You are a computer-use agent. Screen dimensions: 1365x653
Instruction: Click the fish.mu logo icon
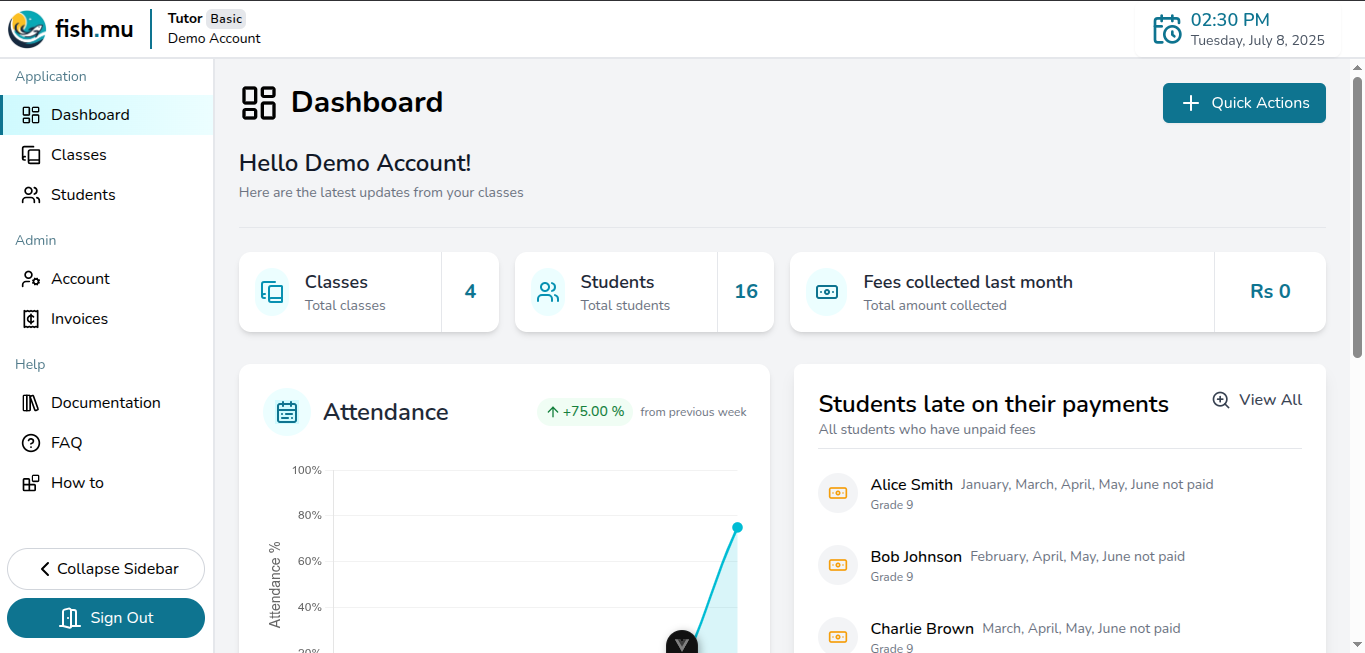click(27, 29)
